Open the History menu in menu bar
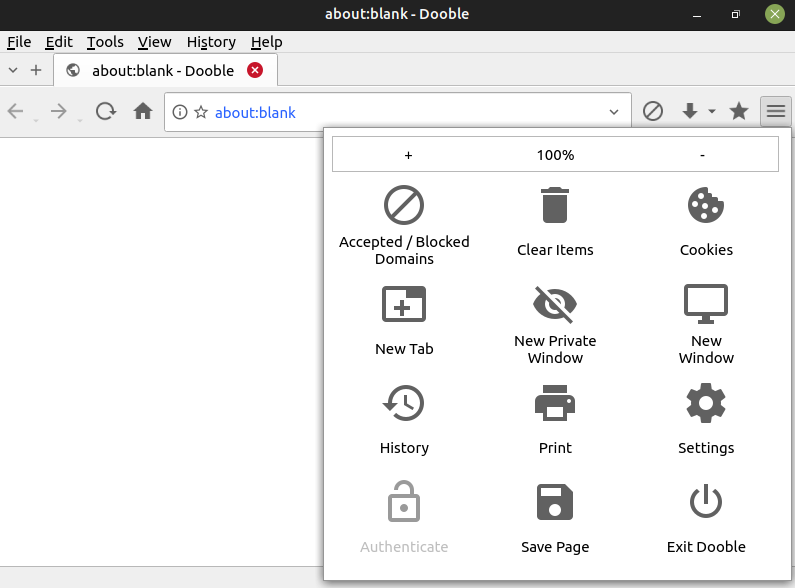This screenshot has width=795, height=588. 211,42
